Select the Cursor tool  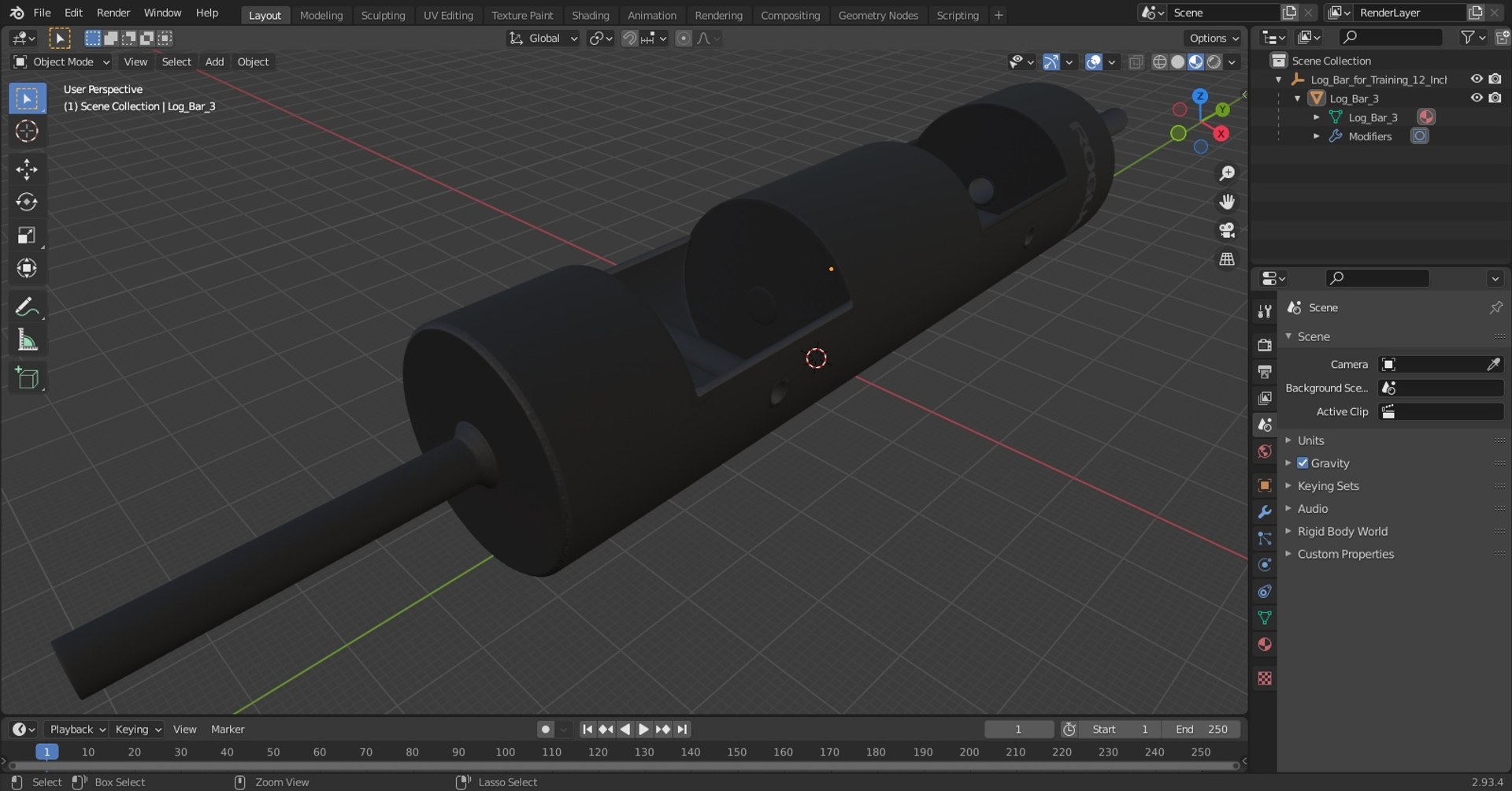[x=27, y=131]
